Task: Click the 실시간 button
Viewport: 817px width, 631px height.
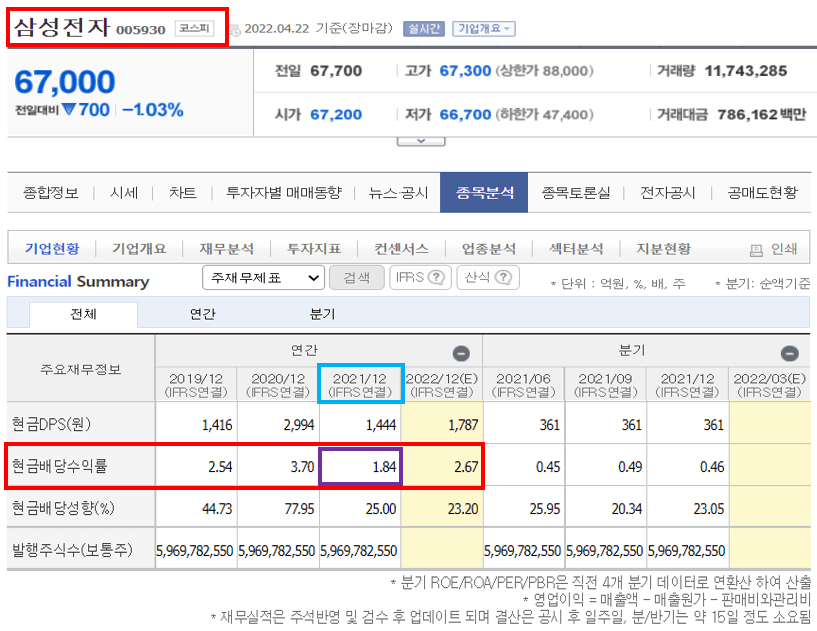Action: (x=424, y=29)
